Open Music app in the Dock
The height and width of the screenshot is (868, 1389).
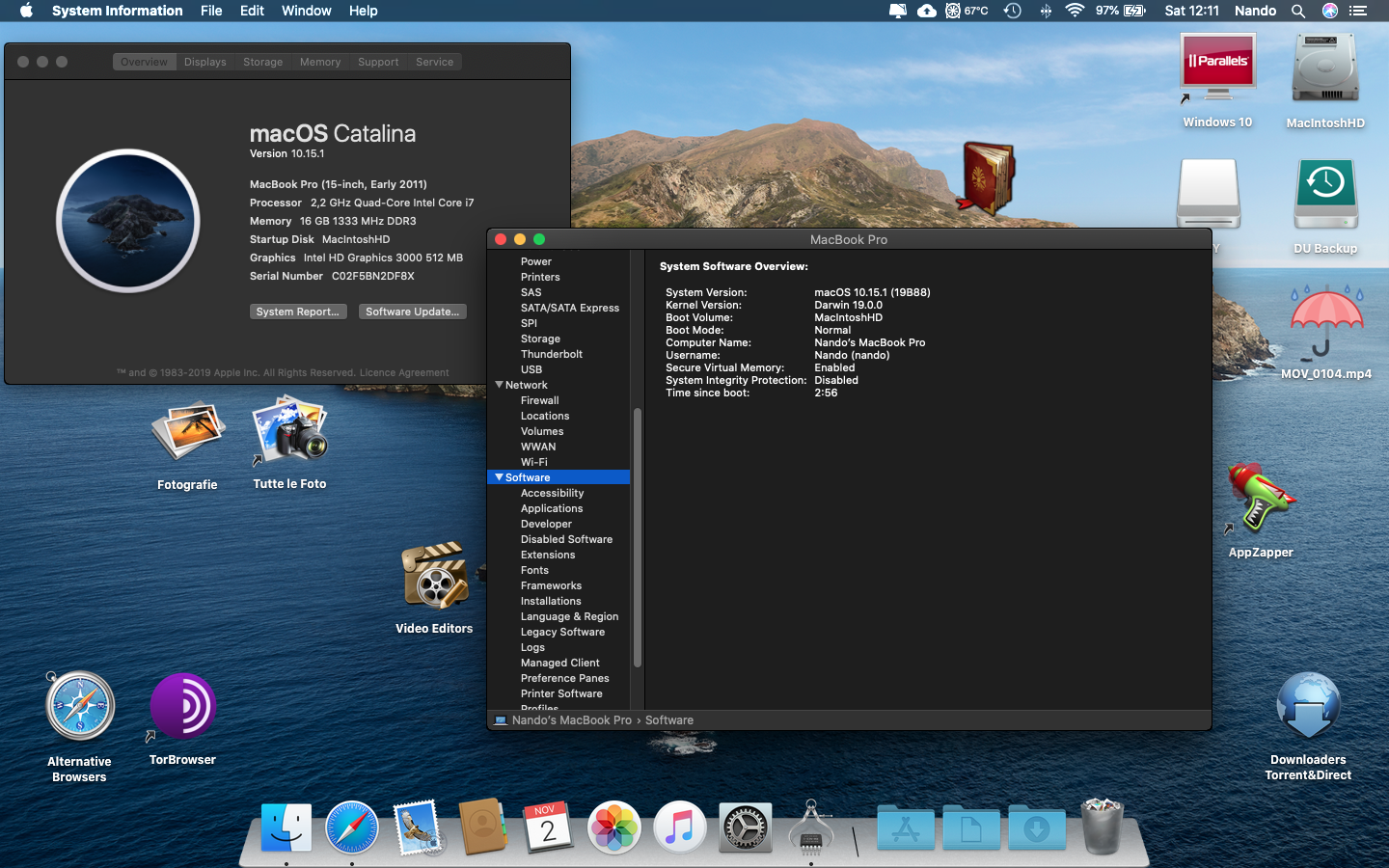coord(680,827)
